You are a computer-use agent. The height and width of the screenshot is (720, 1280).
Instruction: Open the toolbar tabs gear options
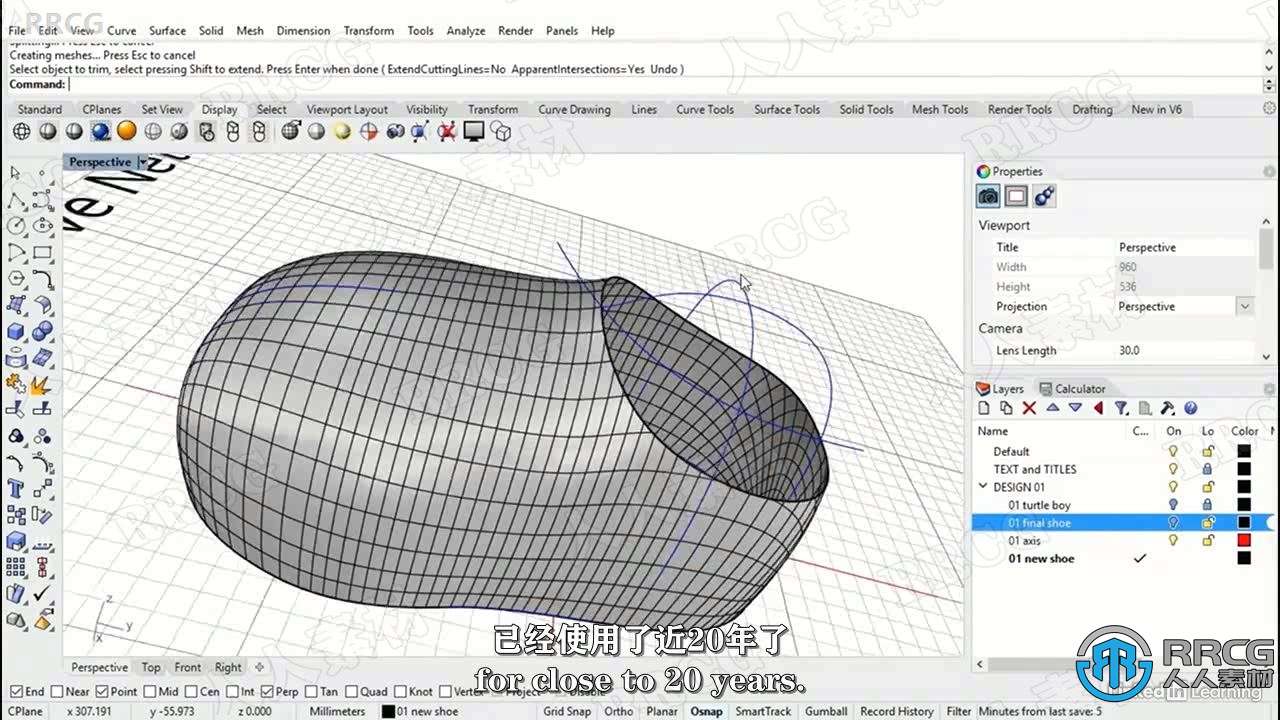(x=1269, y=109)
